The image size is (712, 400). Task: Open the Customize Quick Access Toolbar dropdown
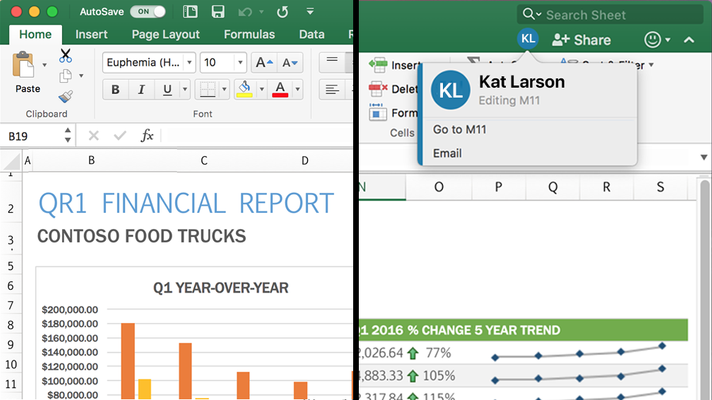pos(310,11)
